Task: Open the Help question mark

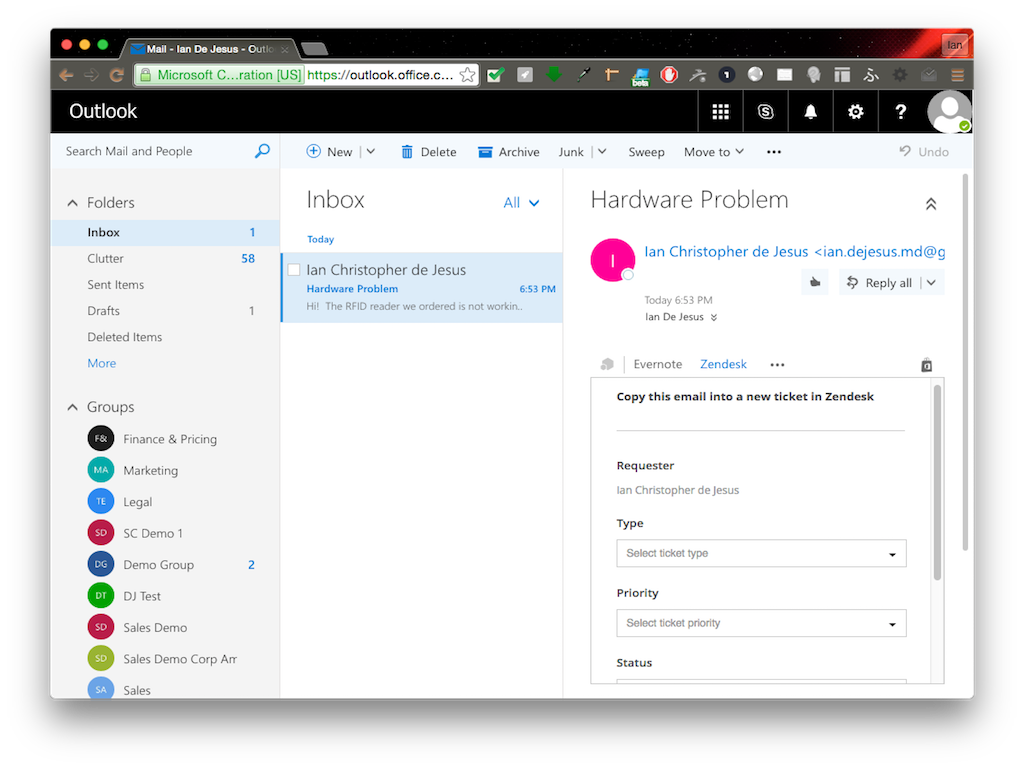Action: (x=900, y=111)
